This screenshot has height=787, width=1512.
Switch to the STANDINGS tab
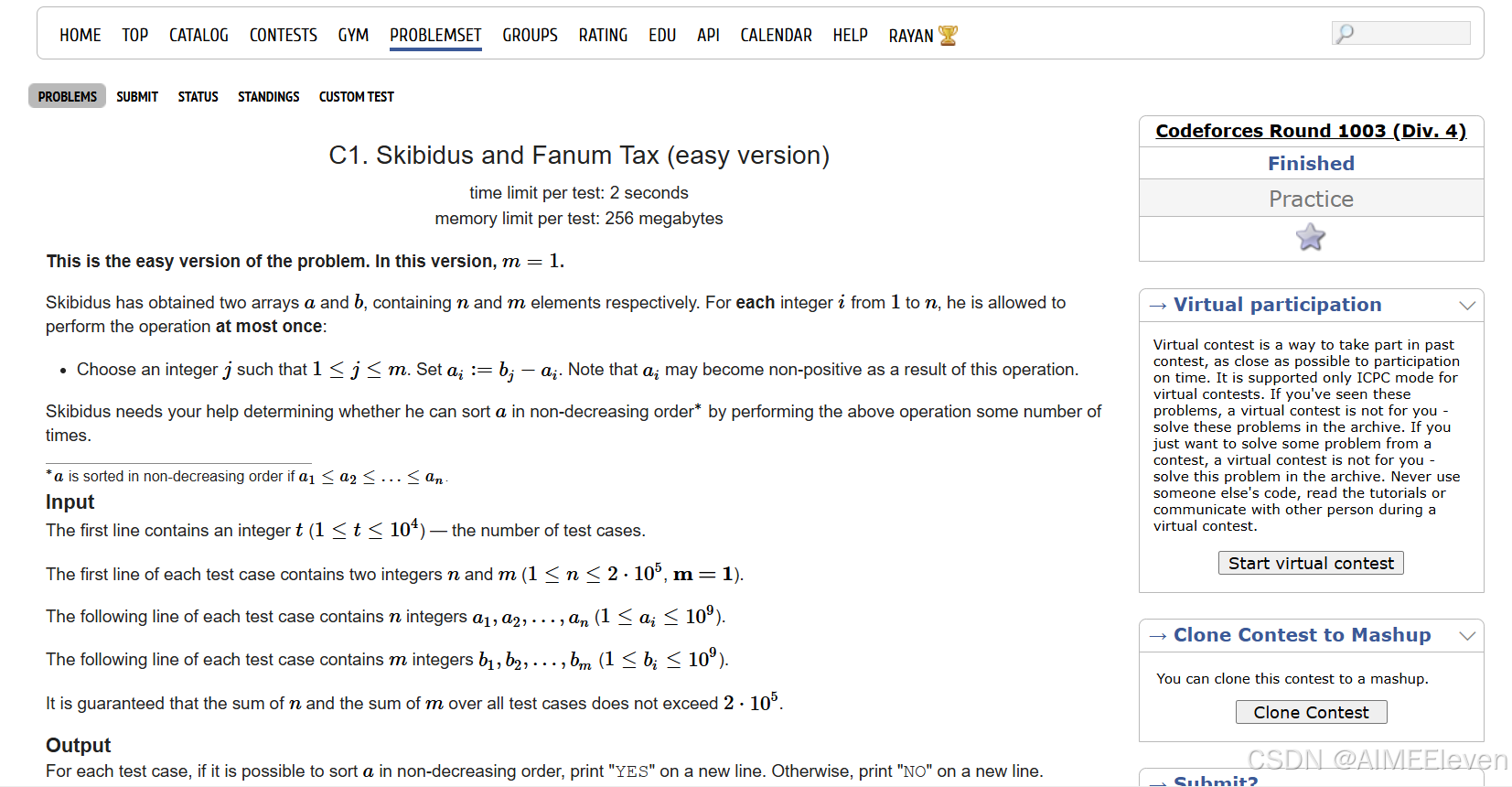pyautogui.click(x=269, y=96)
